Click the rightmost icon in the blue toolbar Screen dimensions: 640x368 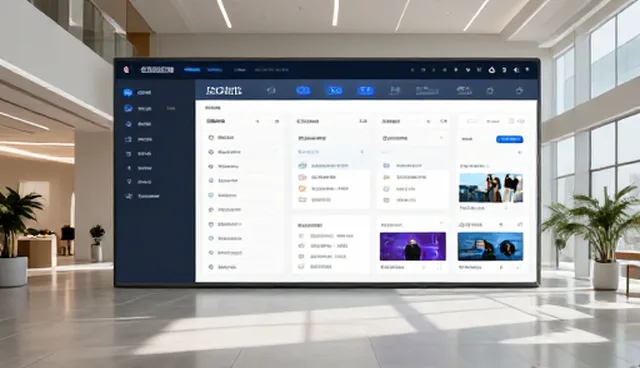point(519,91)
